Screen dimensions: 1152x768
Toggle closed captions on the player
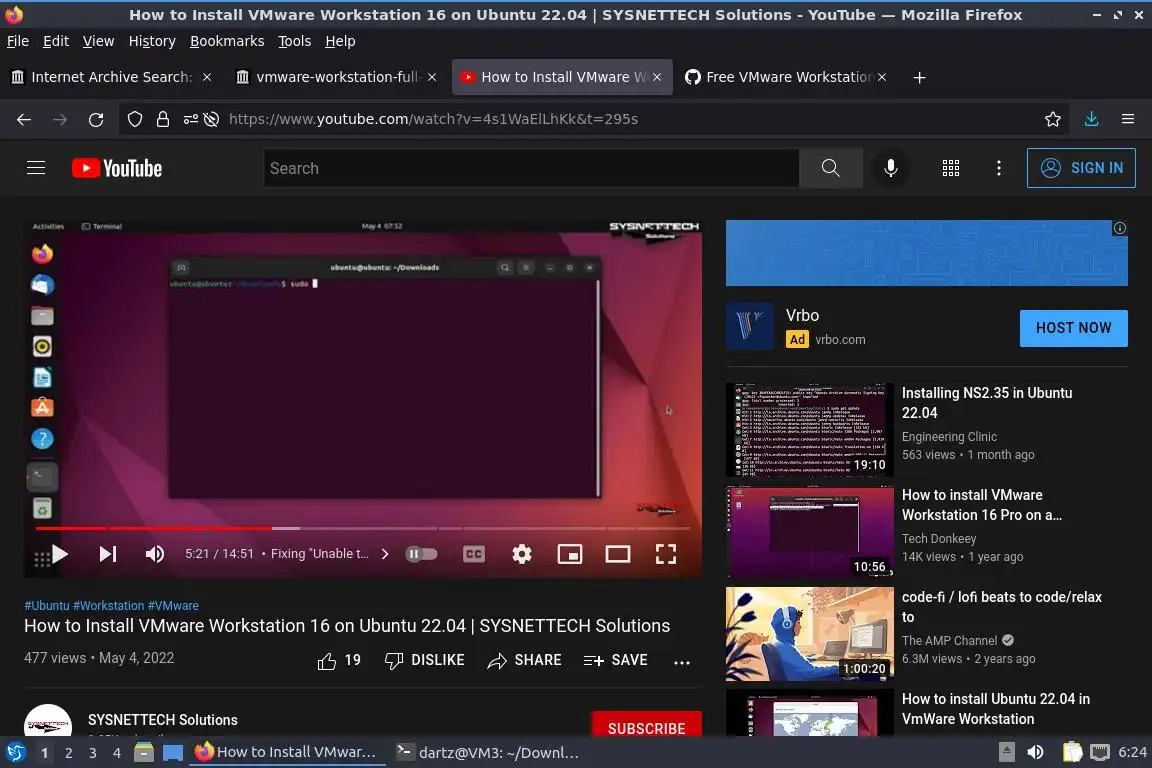[x=474, y=554]
